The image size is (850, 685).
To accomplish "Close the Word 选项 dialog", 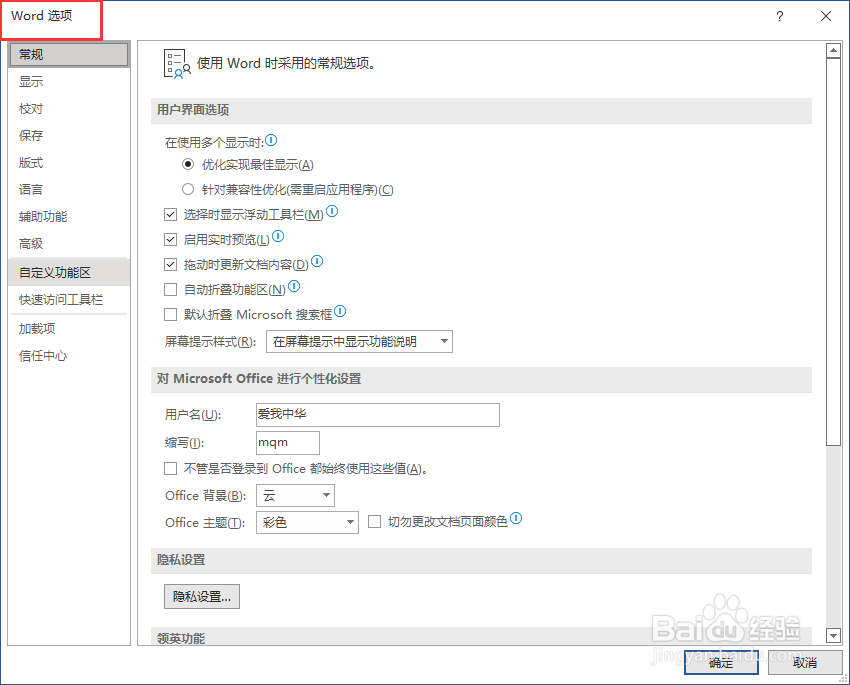I will click(x=826, y=16).
